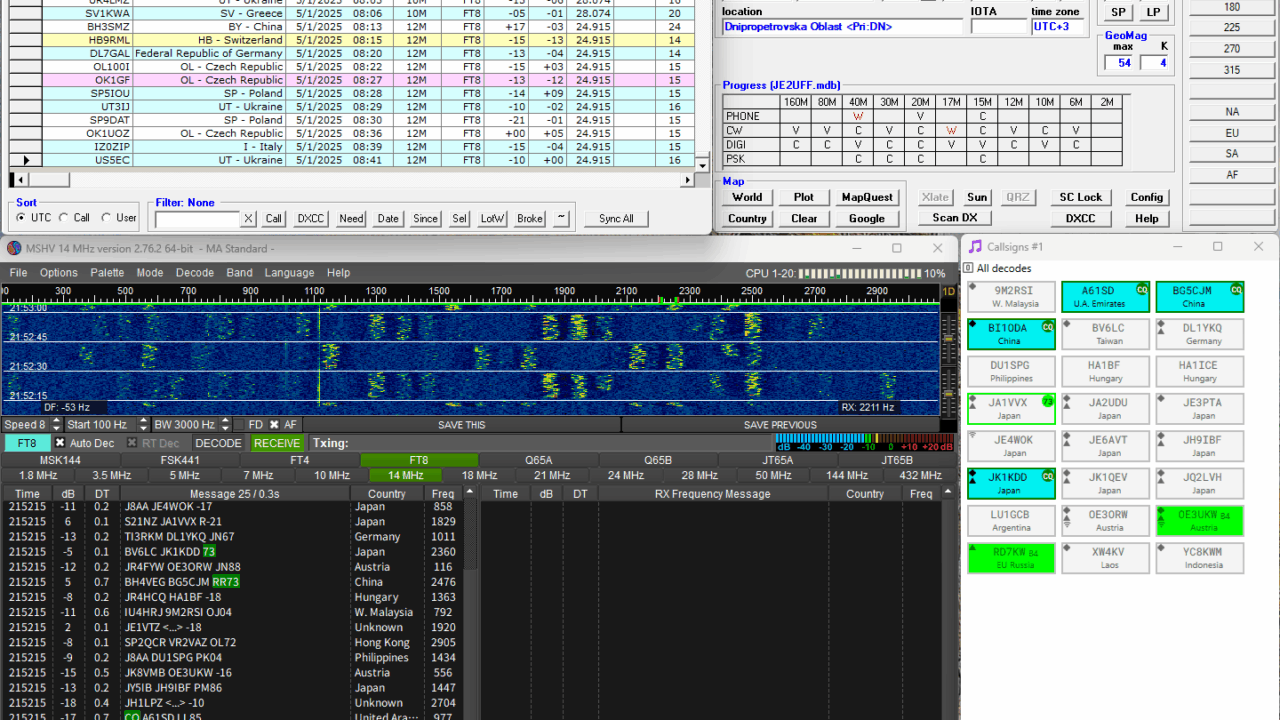Click the DECODE button
This screenshot has width=1280, height=720.
(x=218, y=443)
